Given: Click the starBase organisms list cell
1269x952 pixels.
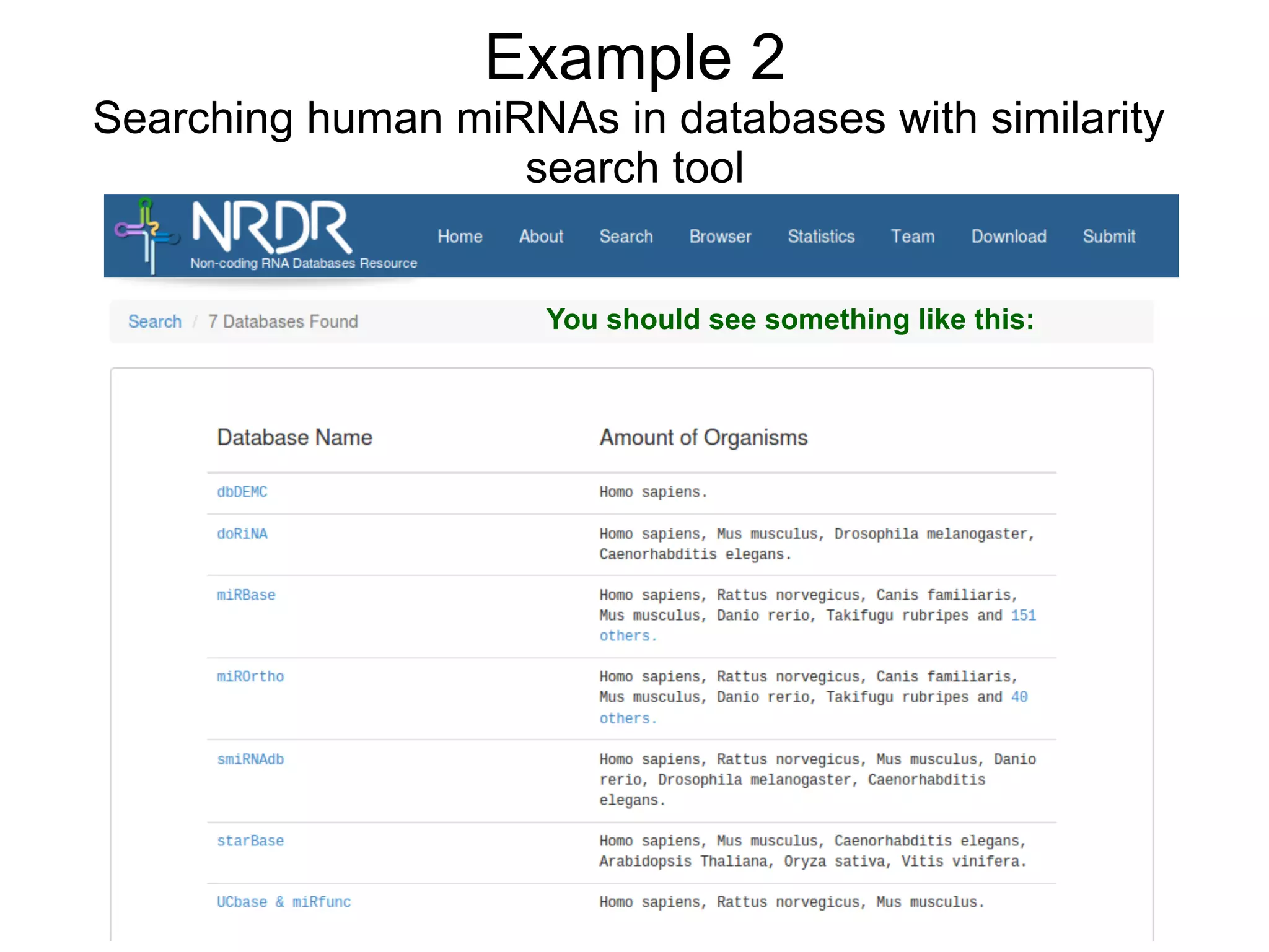Looking at the screenshot, I should (813, 851).
